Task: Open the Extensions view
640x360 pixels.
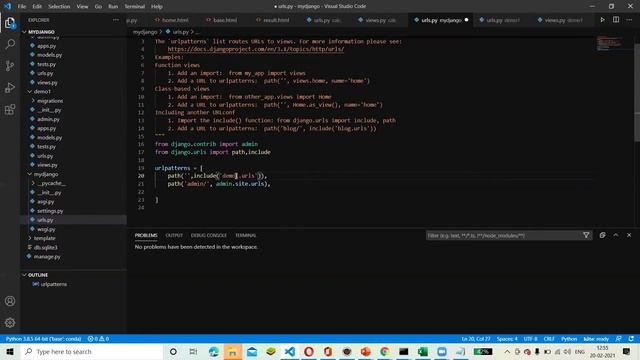Action: [10, 109]
